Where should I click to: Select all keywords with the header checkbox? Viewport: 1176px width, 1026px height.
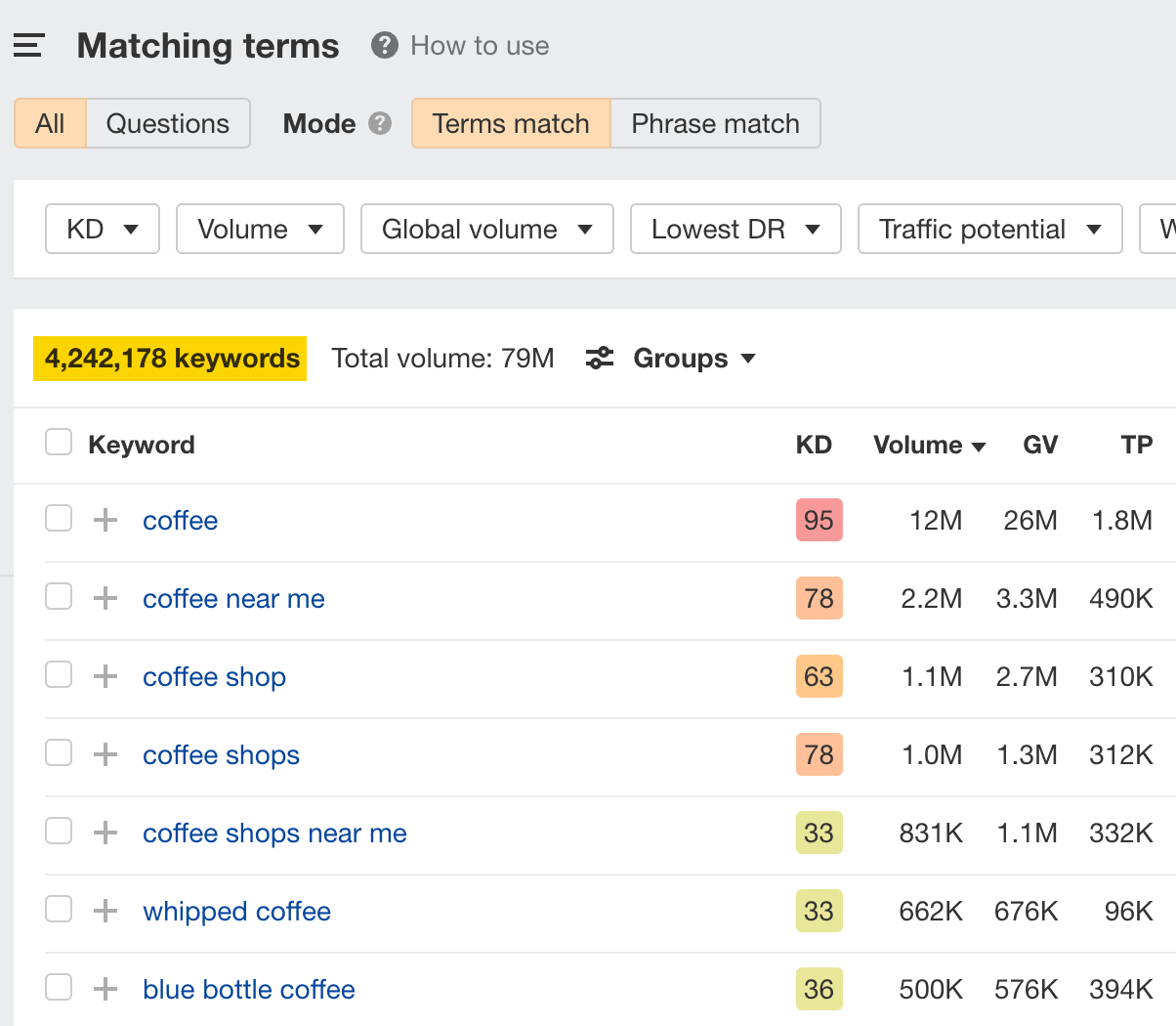(x=58, y=442)
